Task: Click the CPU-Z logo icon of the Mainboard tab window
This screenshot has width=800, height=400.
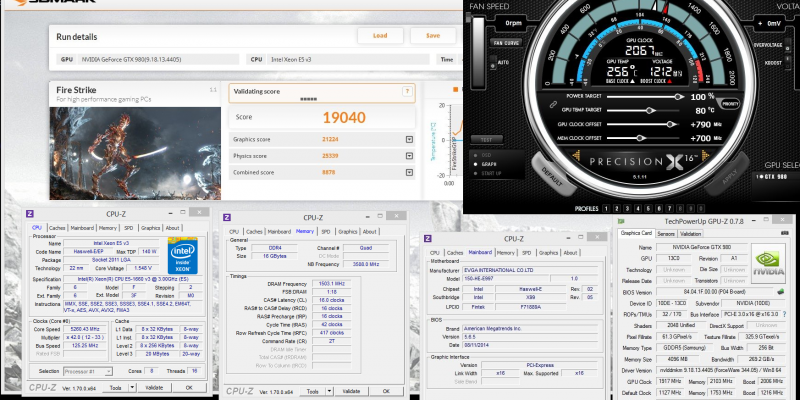Action: click(428, 238)
